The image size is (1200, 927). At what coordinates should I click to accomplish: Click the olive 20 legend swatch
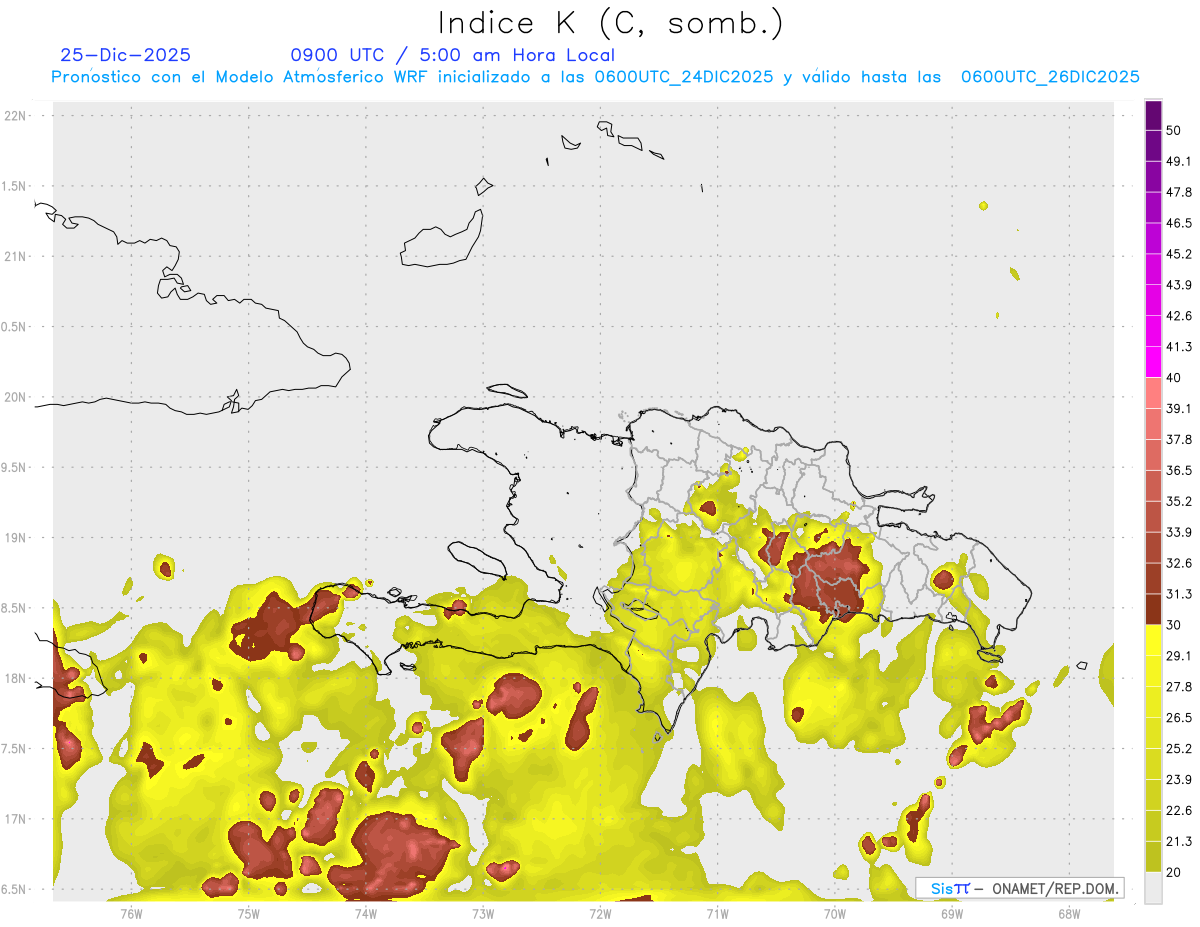pyautogui.click(x=1153, y=857)
